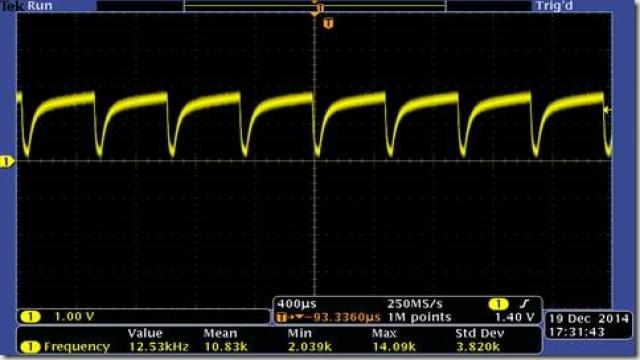
Task: Select the trigger source channel 1 badge
Action: pos(498,304)
